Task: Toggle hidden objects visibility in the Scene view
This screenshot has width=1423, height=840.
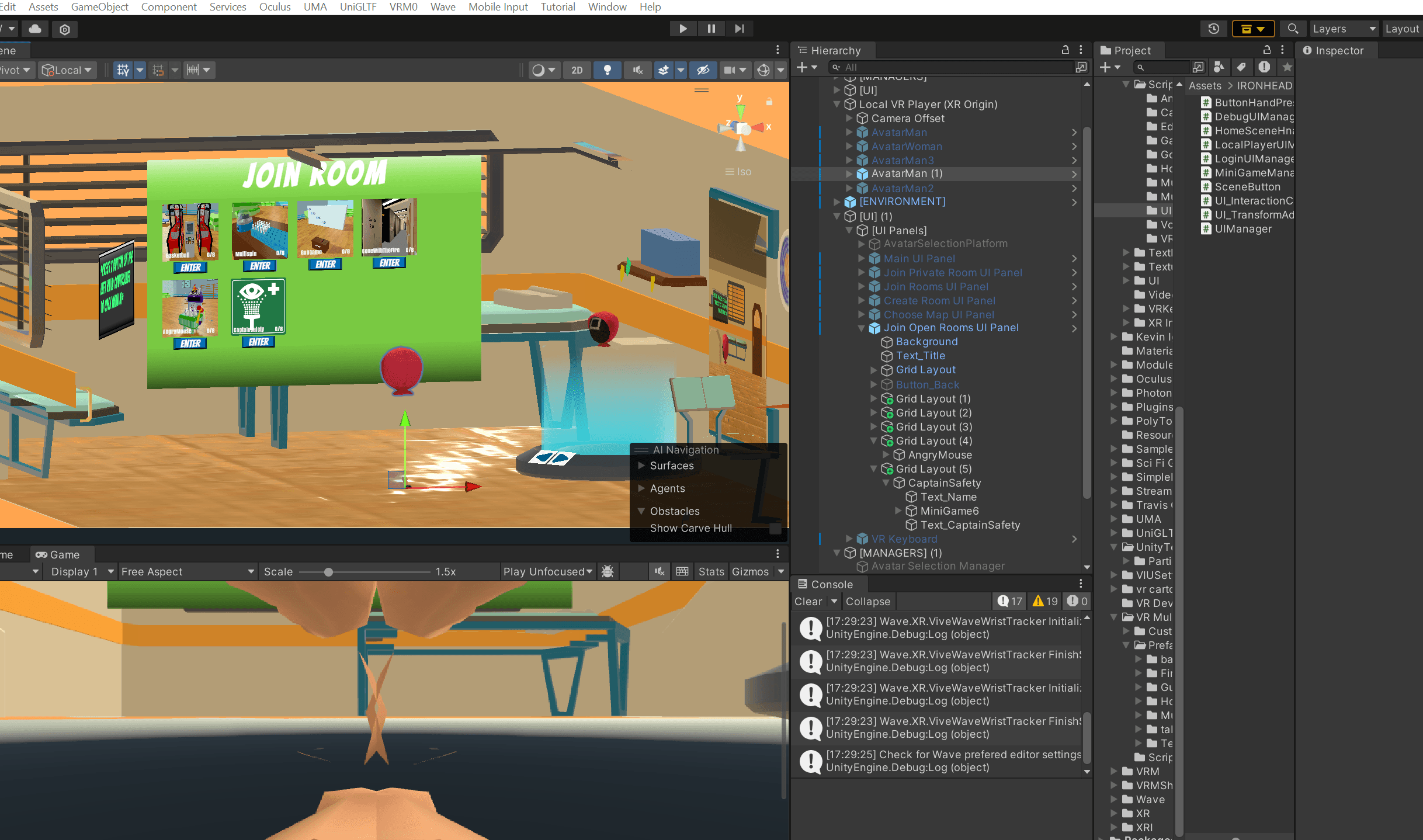Action: point(703,70)
